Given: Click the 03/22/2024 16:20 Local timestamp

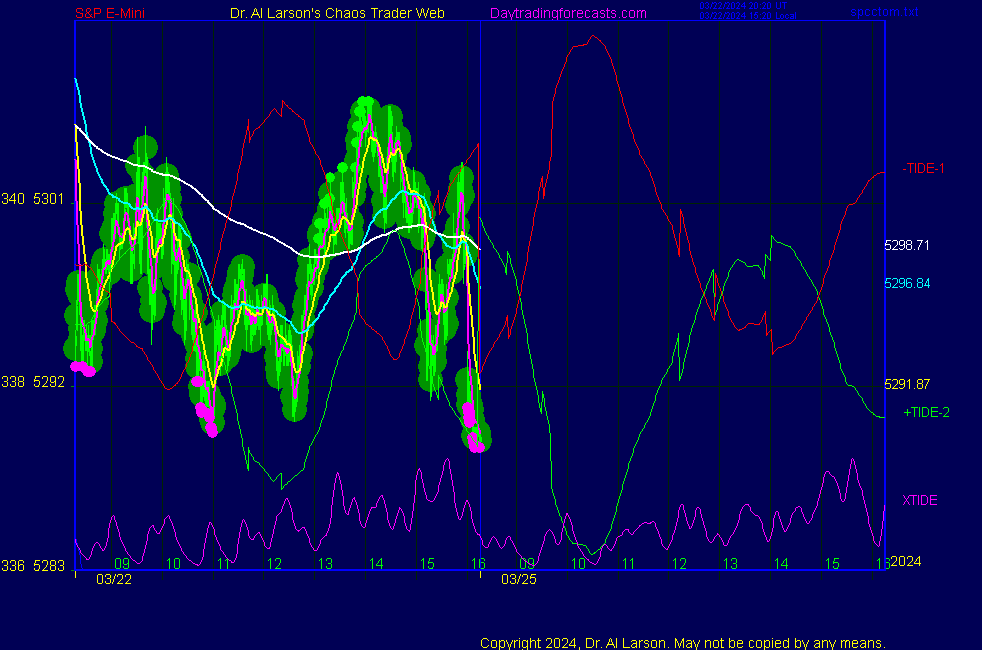Looking at the screenshot, I should tap(747, 16).
